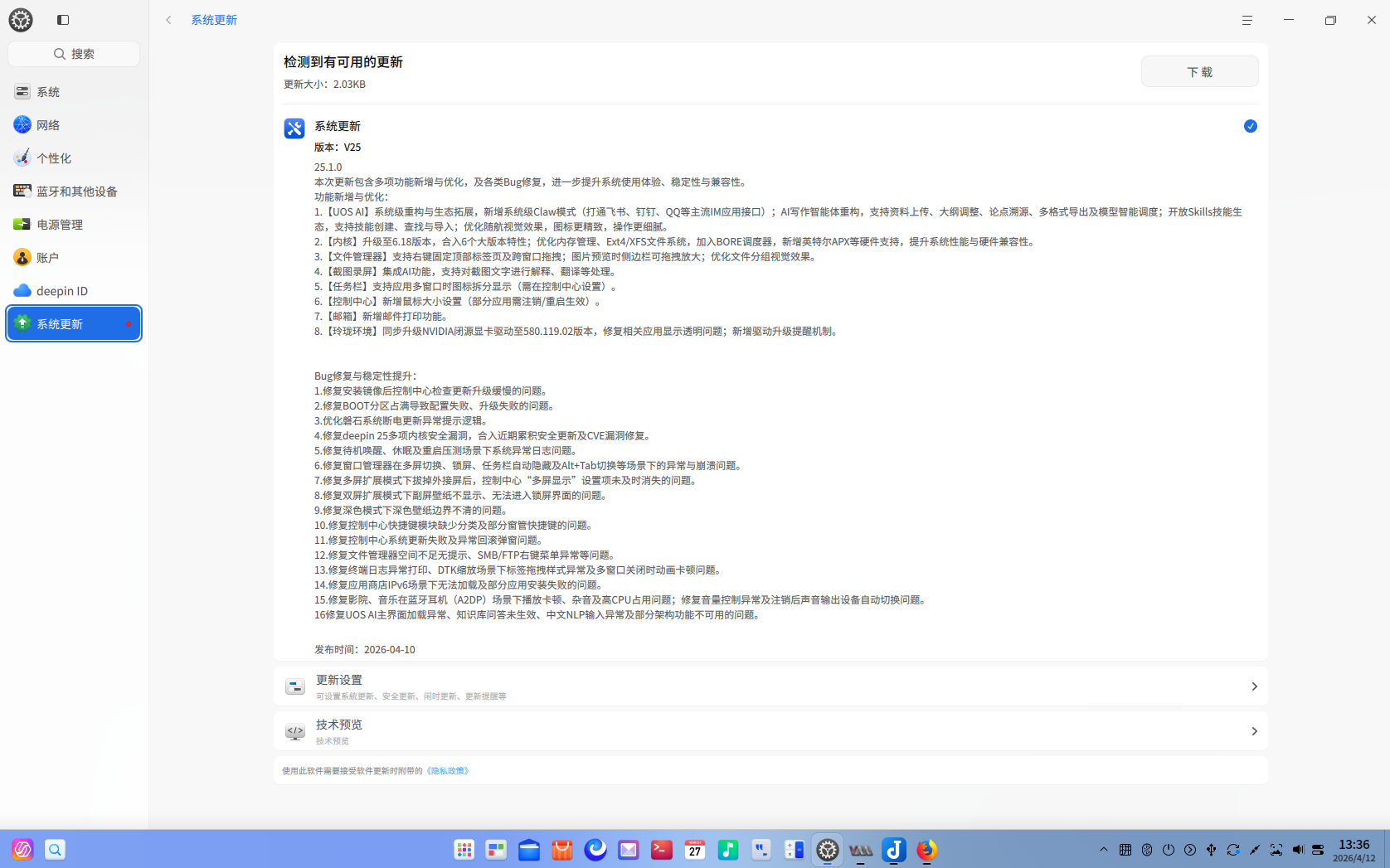Open multitasking view in the dock
This screenshot has width=1390, height=868.
point(496,850)
